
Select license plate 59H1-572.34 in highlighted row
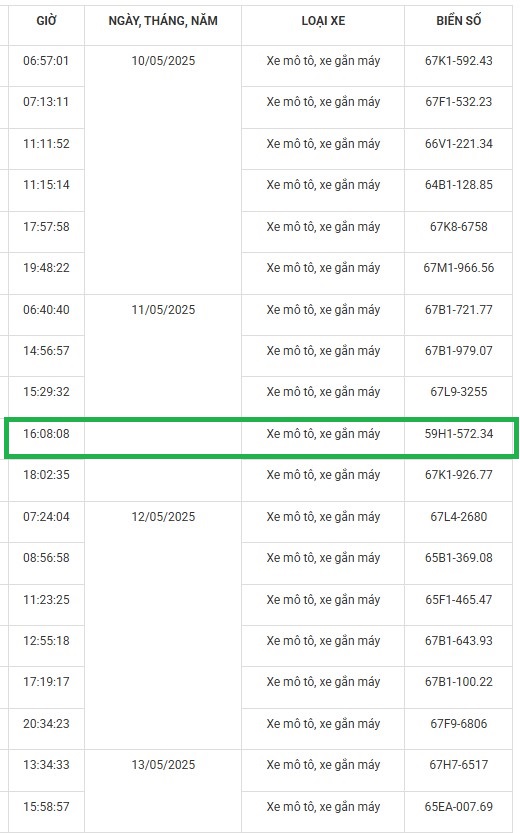point(458,434)
